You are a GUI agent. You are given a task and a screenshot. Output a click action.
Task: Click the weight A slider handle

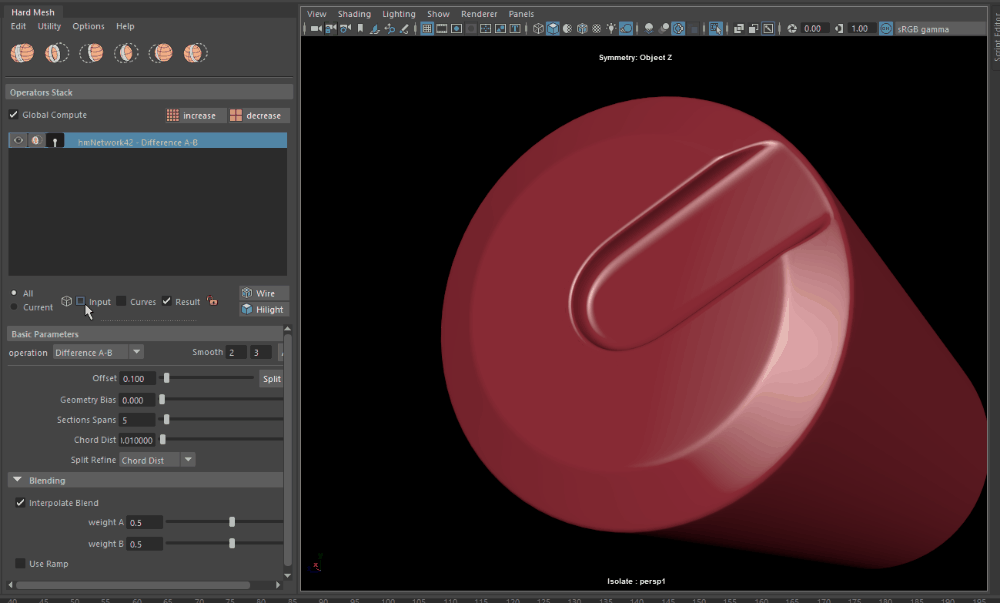click(232, 522)
